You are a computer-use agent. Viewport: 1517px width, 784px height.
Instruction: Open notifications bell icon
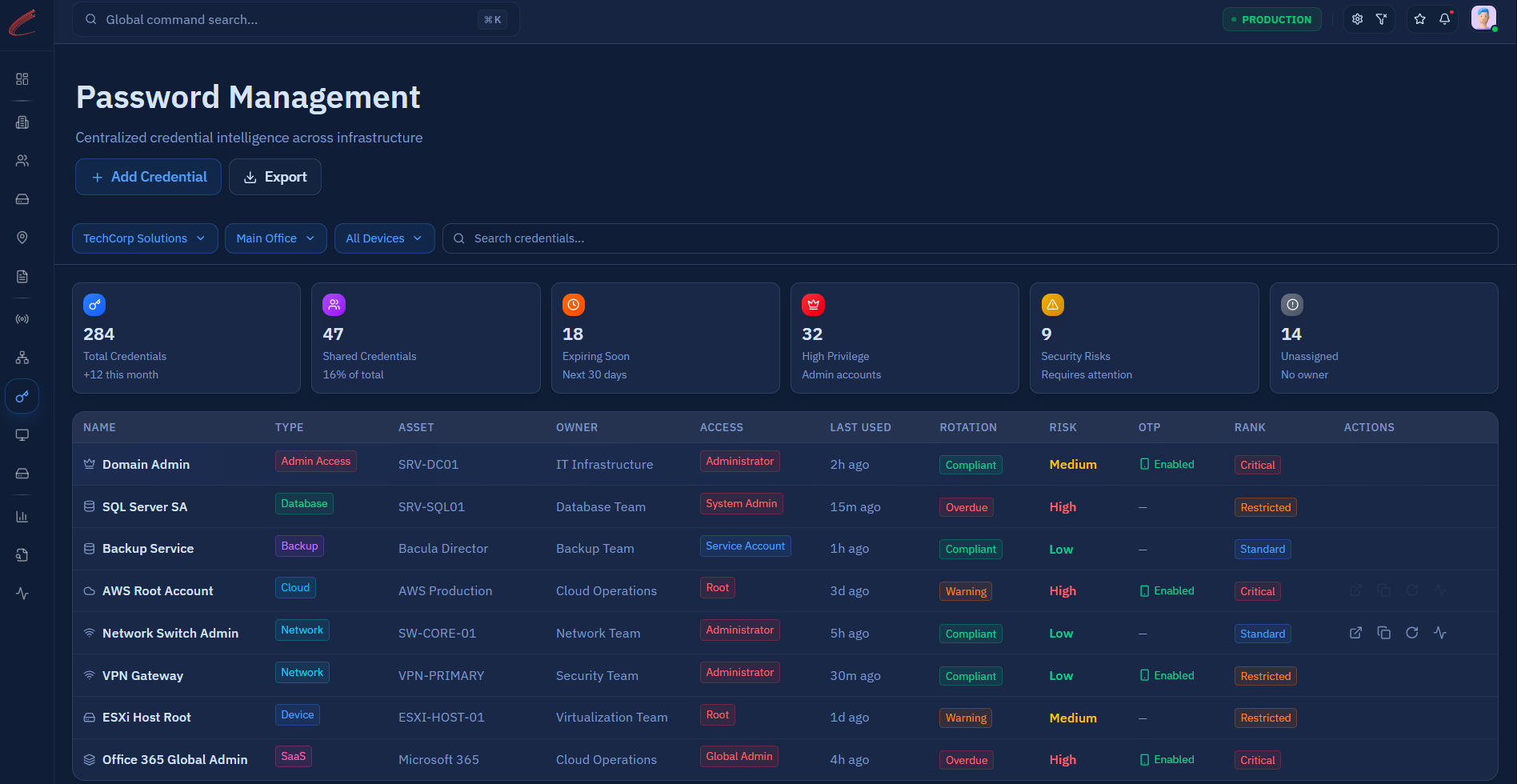click(x=1445, y=19)
